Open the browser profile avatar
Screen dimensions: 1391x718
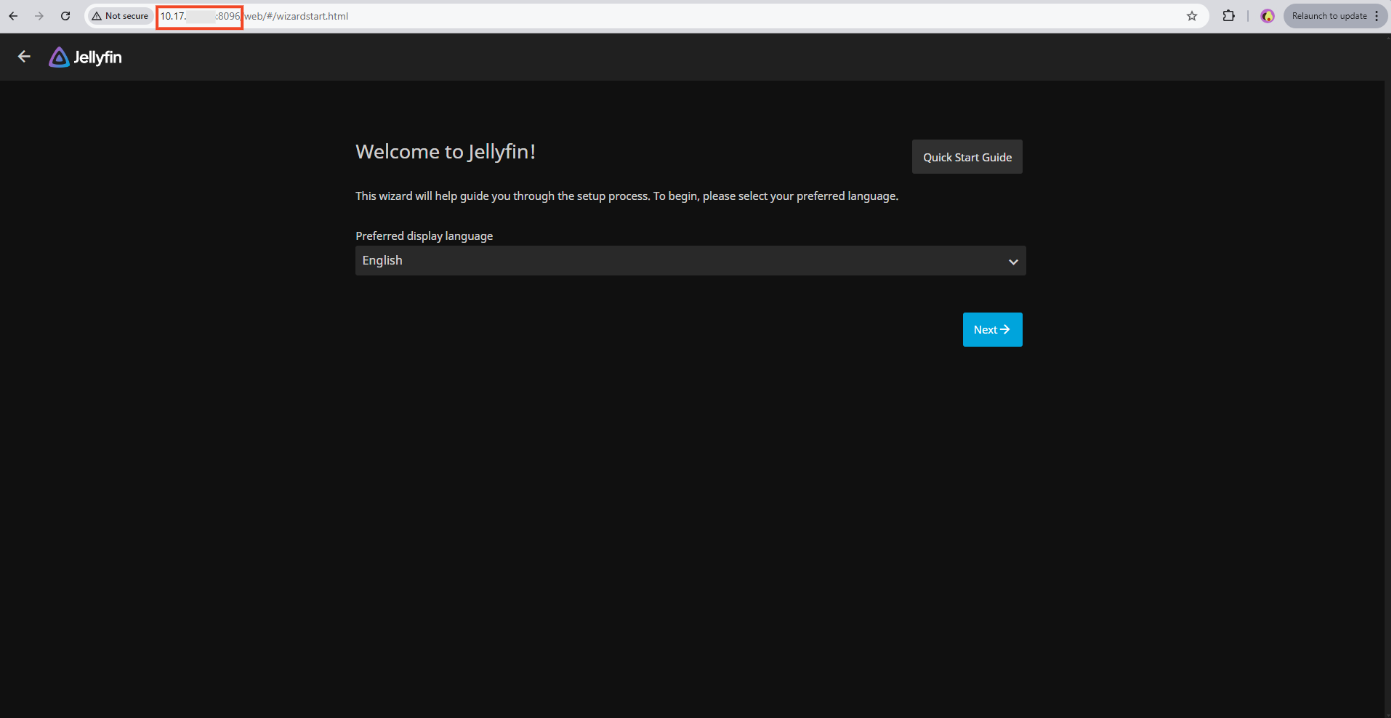click(1267, 16)
